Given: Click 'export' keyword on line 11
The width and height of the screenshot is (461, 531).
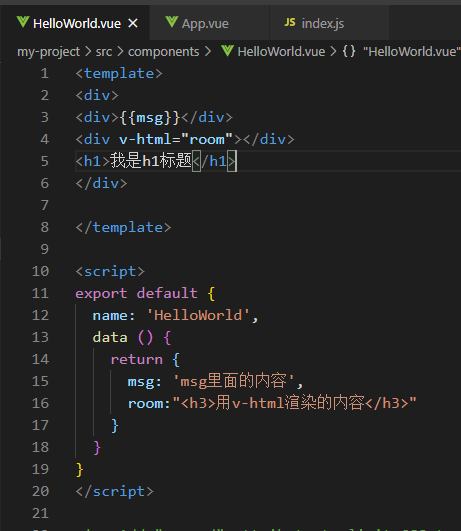Looking at the screenshot, I should (x=101, y=294).
